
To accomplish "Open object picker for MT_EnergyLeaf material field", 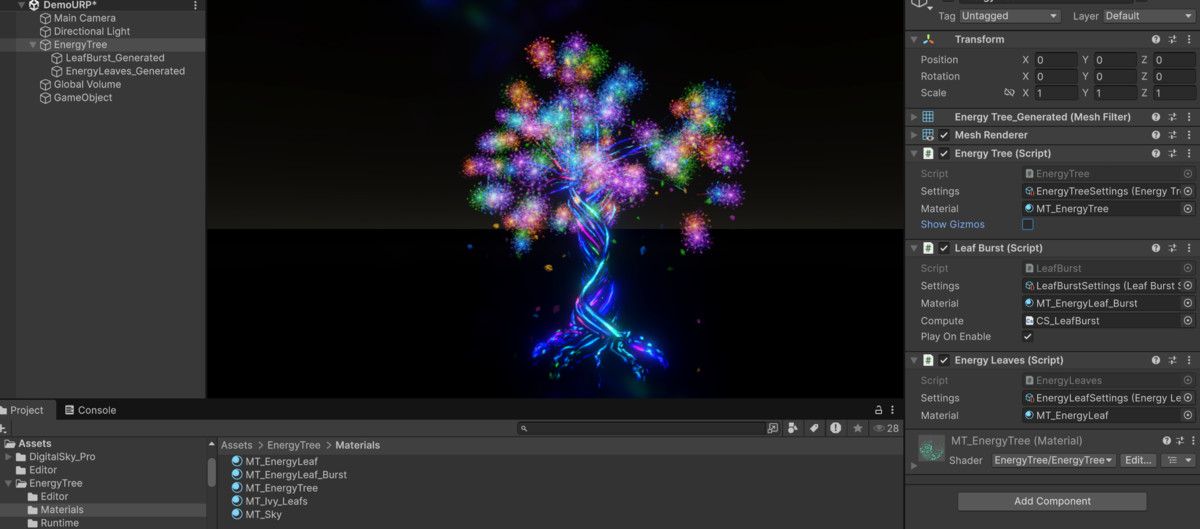I will [1188, 415].
